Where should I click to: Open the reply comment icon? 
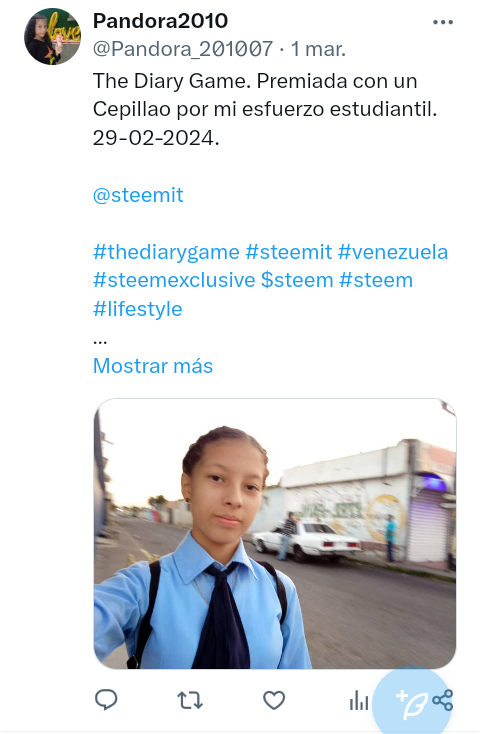tap(106, 700)
